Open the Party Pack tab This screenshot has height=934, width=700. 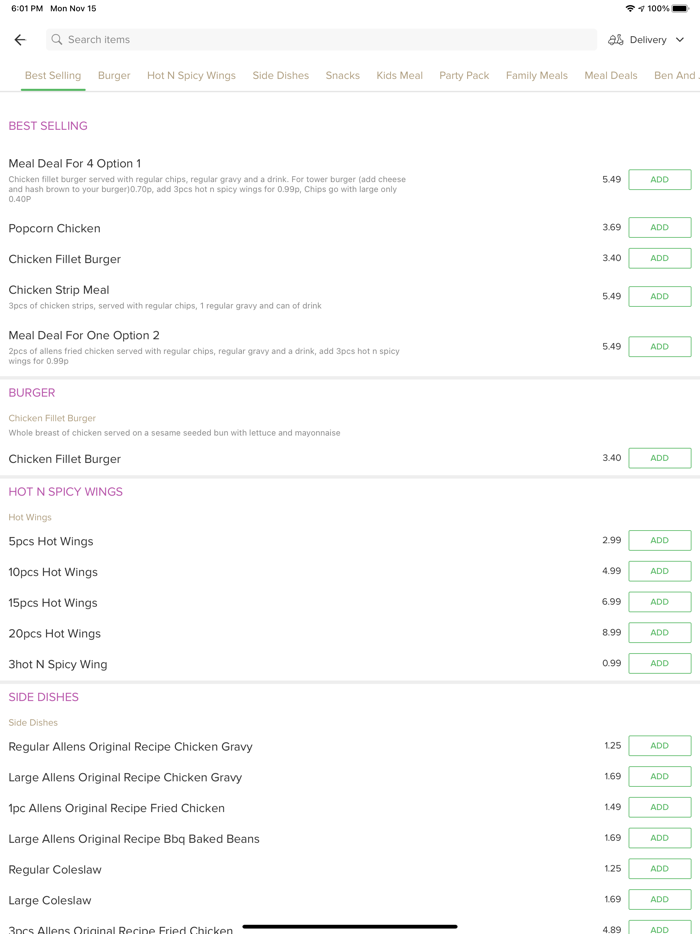coord(464,75)
